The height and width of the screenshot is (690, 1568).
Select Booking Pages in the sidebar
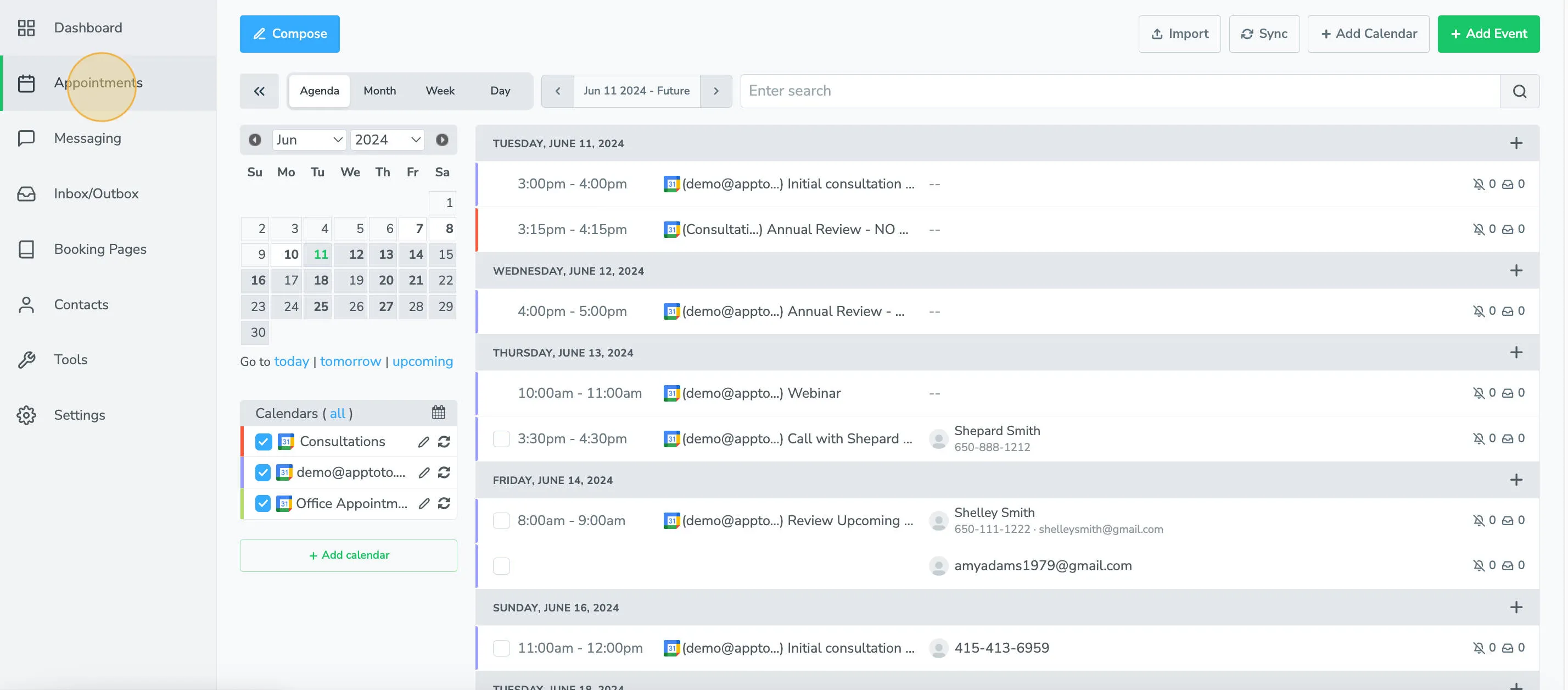(x=100, y=248)
